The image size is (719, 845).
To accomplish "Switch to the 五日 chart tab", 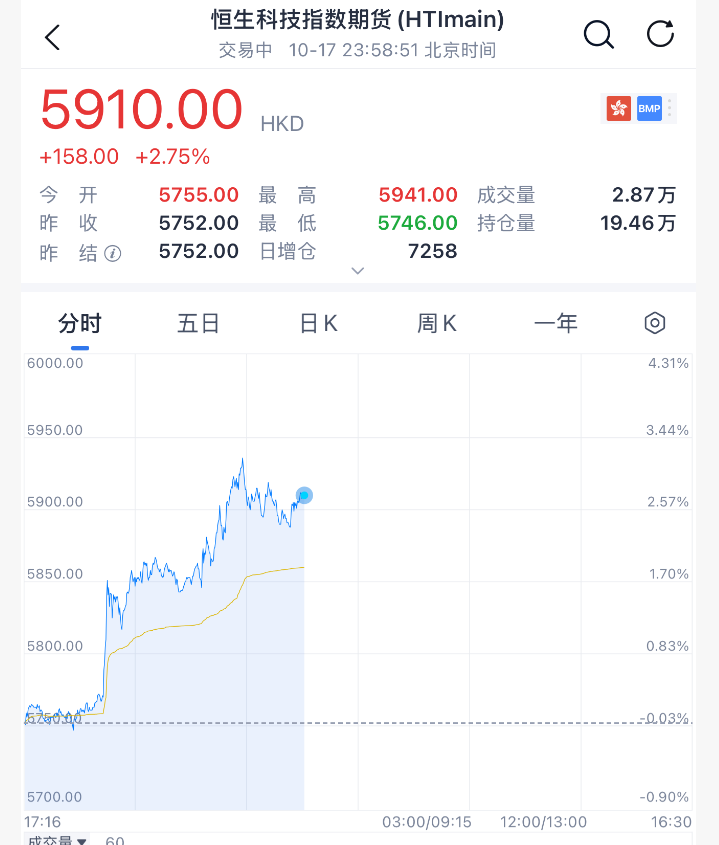I will [198, 323].
